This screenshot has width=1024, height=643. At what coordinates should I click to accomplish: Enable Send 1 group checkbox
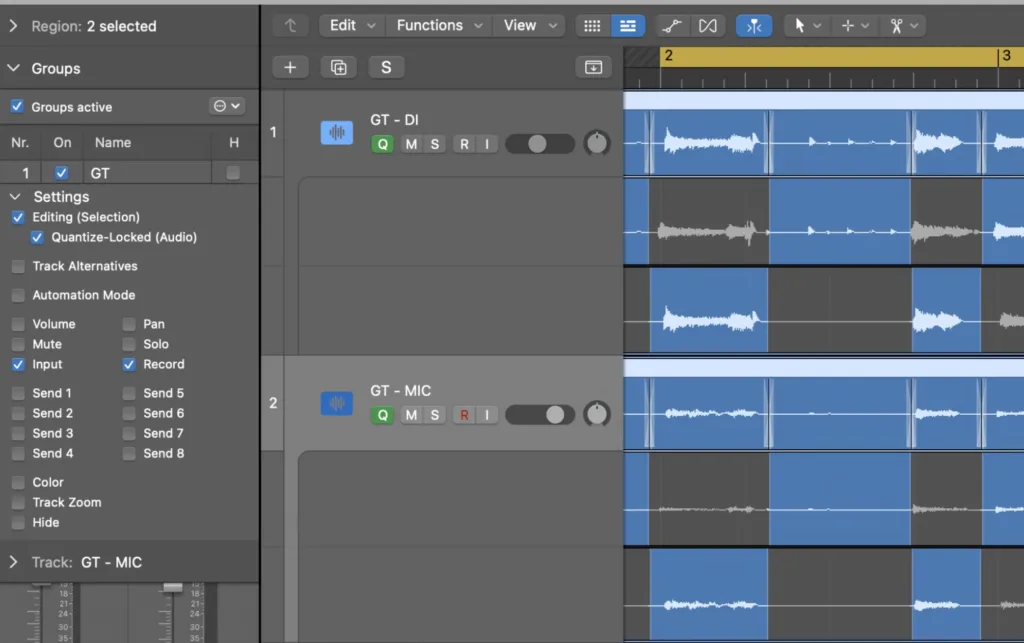coord(18,393)
